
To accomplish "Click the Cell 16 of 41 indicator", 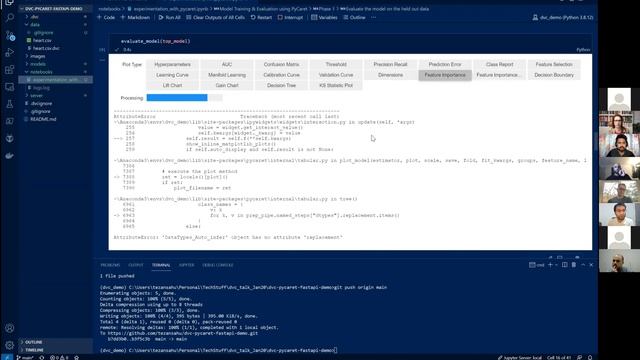I will [559, 358].
